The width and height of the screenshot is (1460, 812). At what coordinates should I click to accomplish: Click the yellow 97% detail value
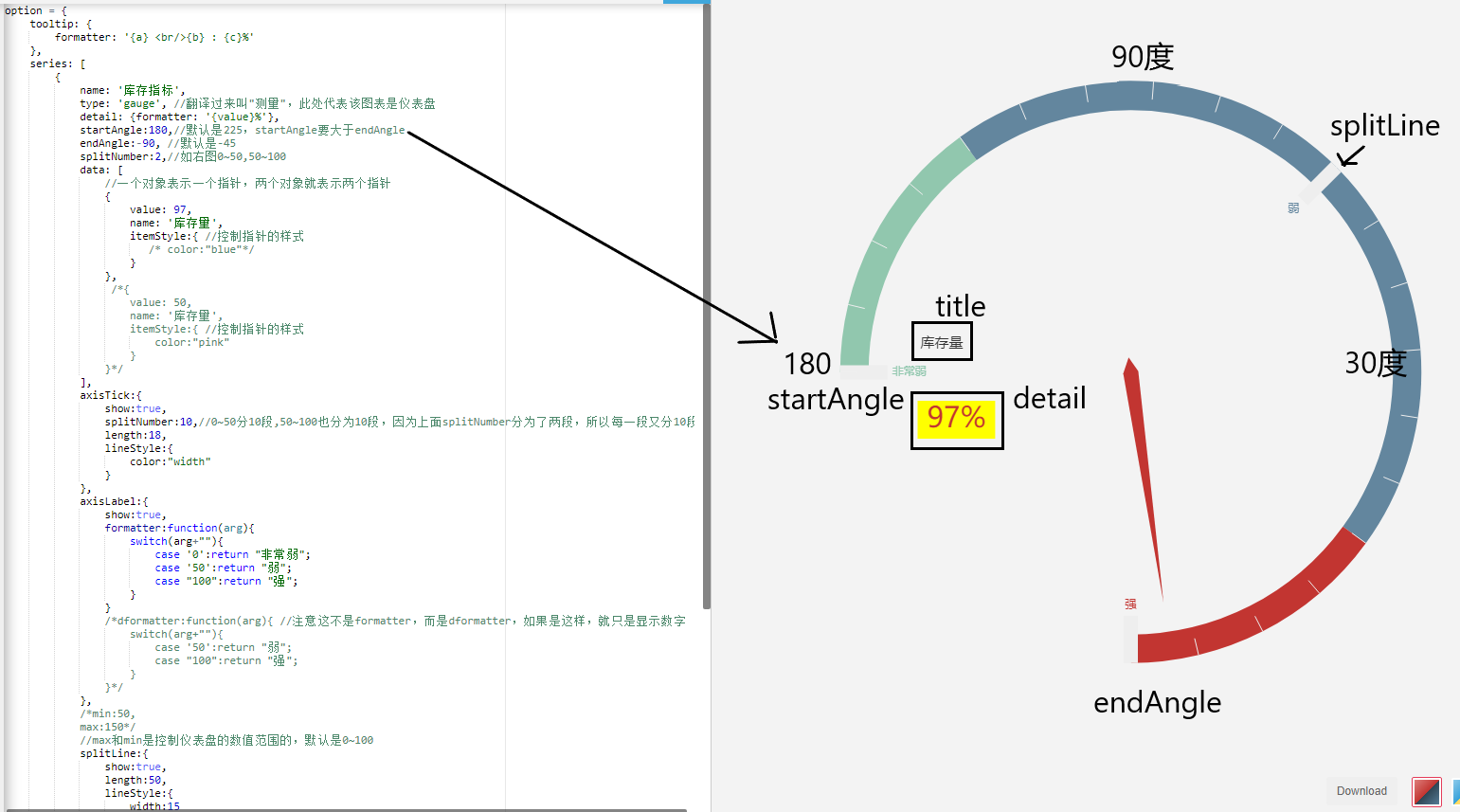[x=956, y=418]
